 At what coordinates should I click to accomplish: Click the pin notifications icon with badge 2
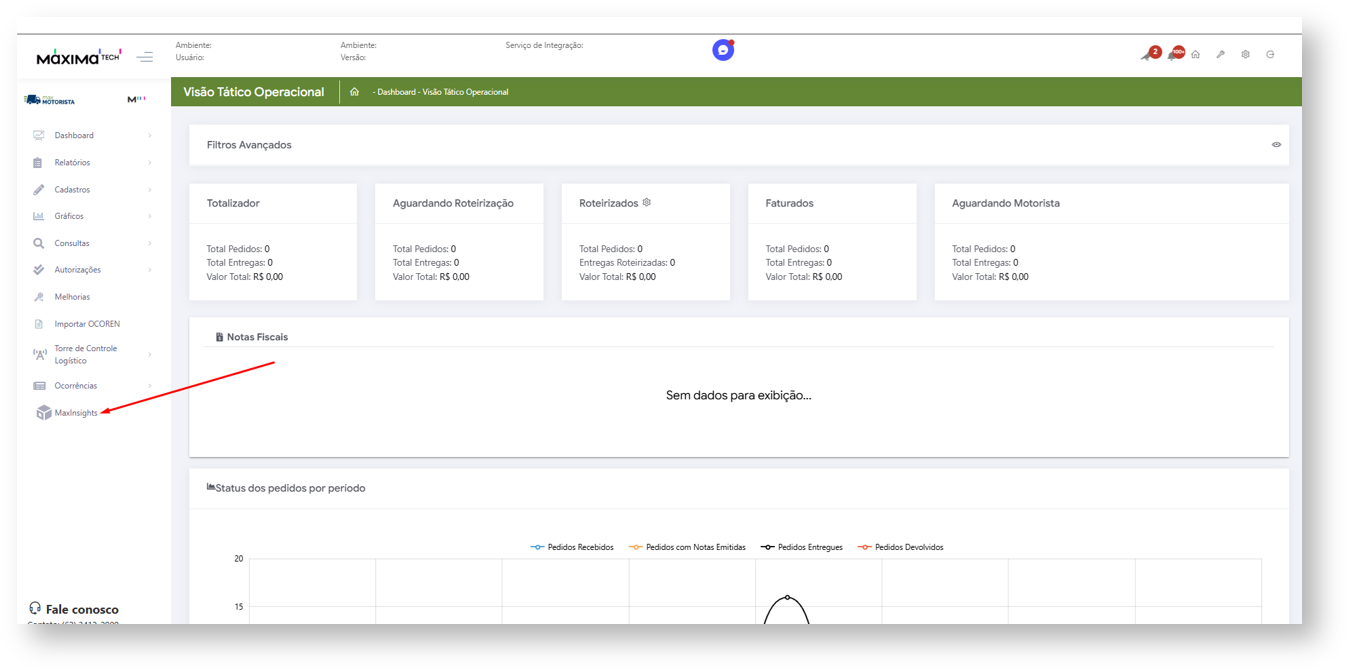[x=1150, y=53]
